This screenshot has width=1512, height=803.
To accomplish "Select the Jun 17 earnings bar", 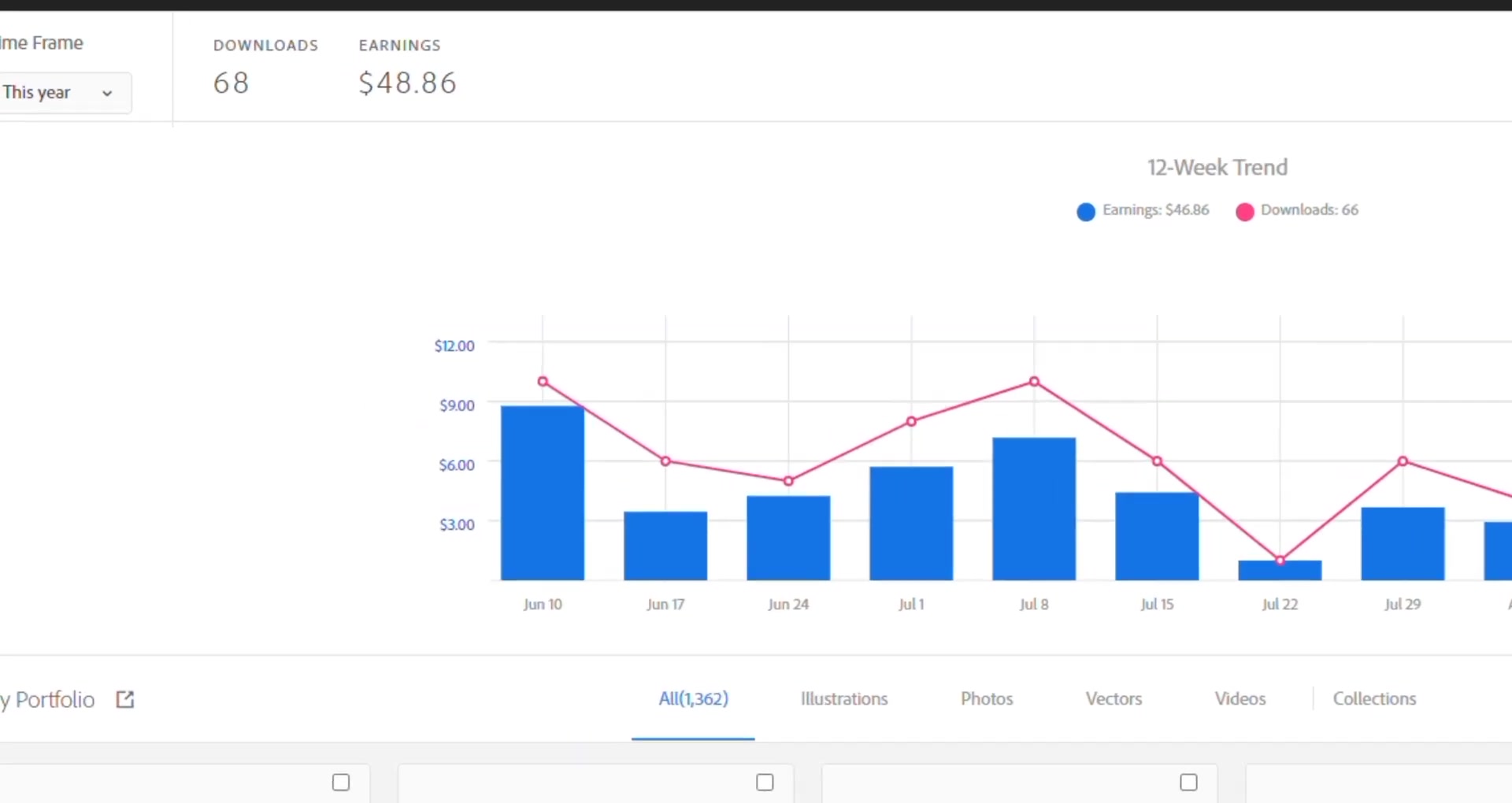I will pyautogui.click(x=665, y=546).
